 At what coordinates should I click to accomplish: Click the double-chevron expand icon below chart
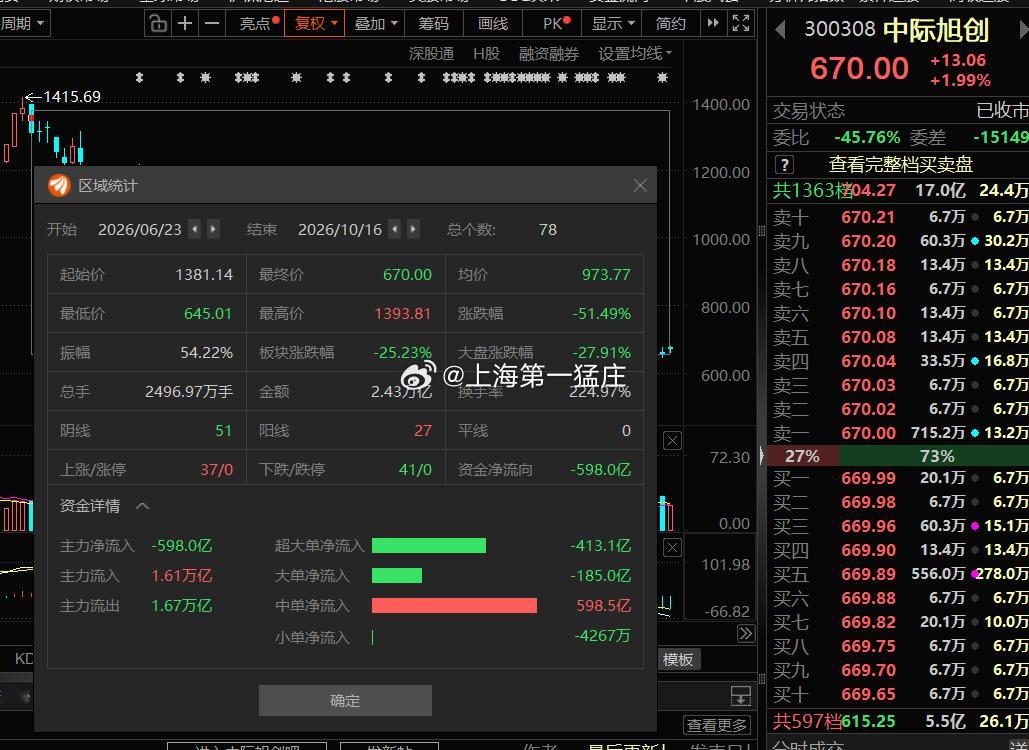pyautogui.click(x=746, y=633)
